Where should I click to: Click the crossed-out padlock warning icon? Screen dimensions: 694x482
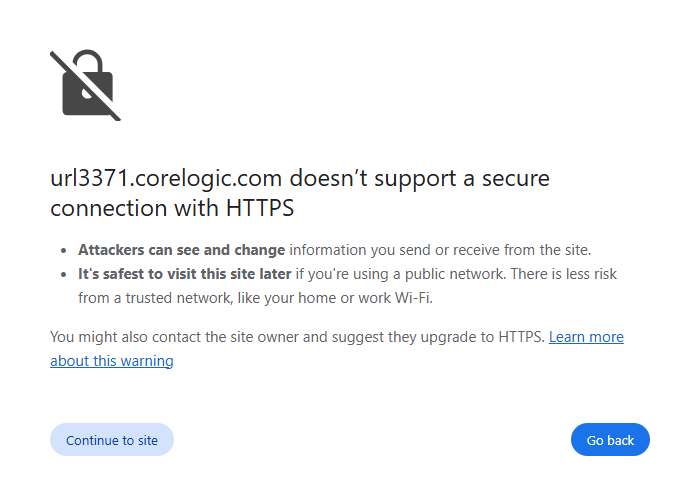[x=85, y=85]
